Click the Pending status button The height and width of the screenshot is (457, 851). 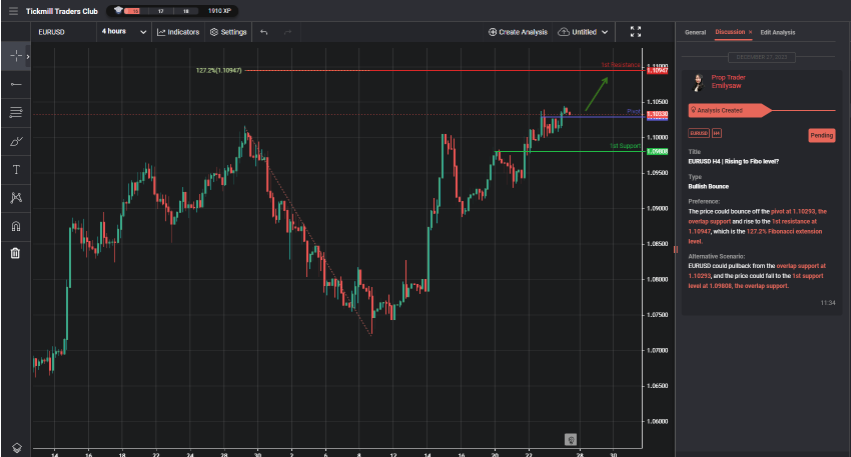tap(821, 136)
